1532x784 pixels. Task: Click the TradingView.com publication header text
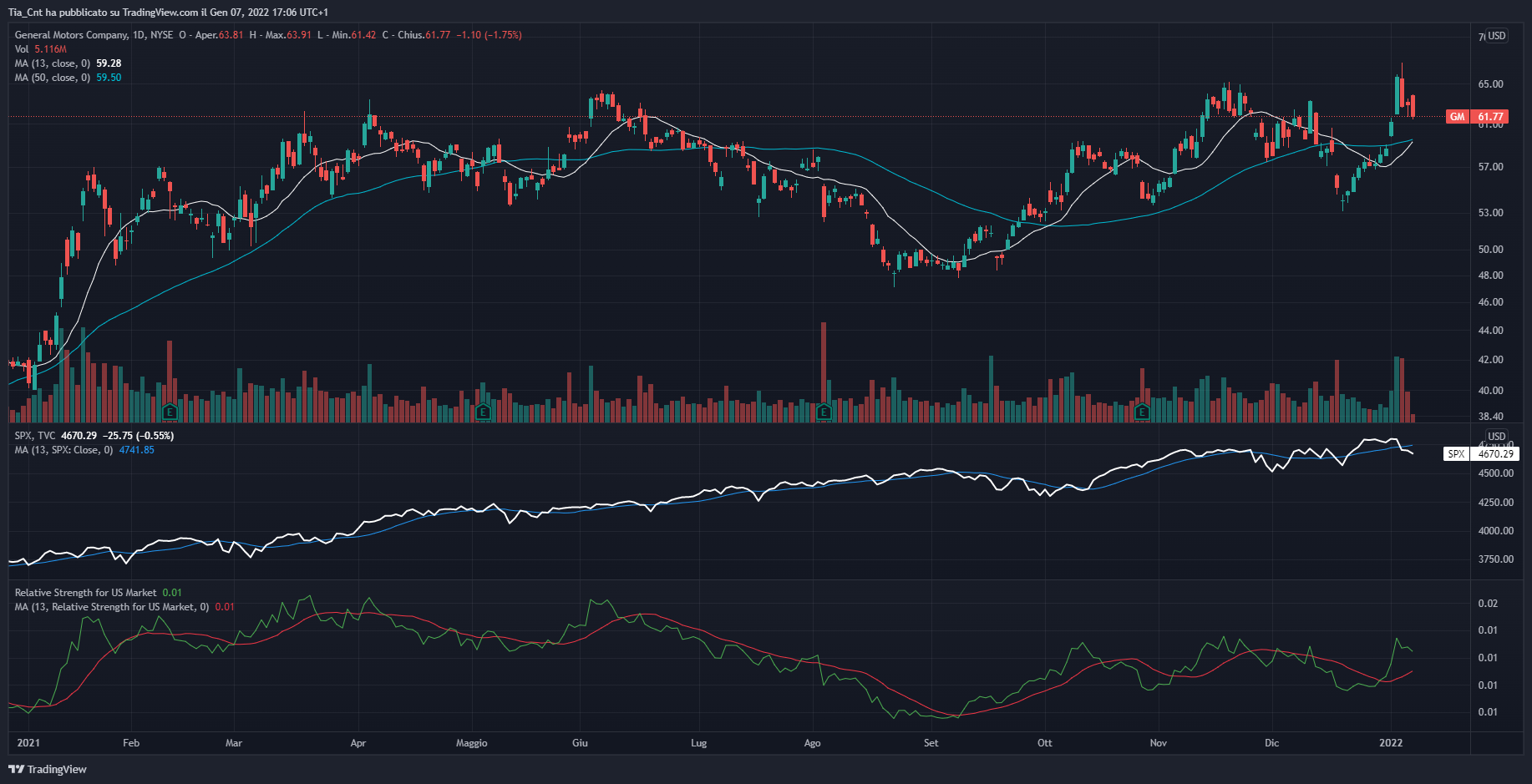(x=168, y=13)
